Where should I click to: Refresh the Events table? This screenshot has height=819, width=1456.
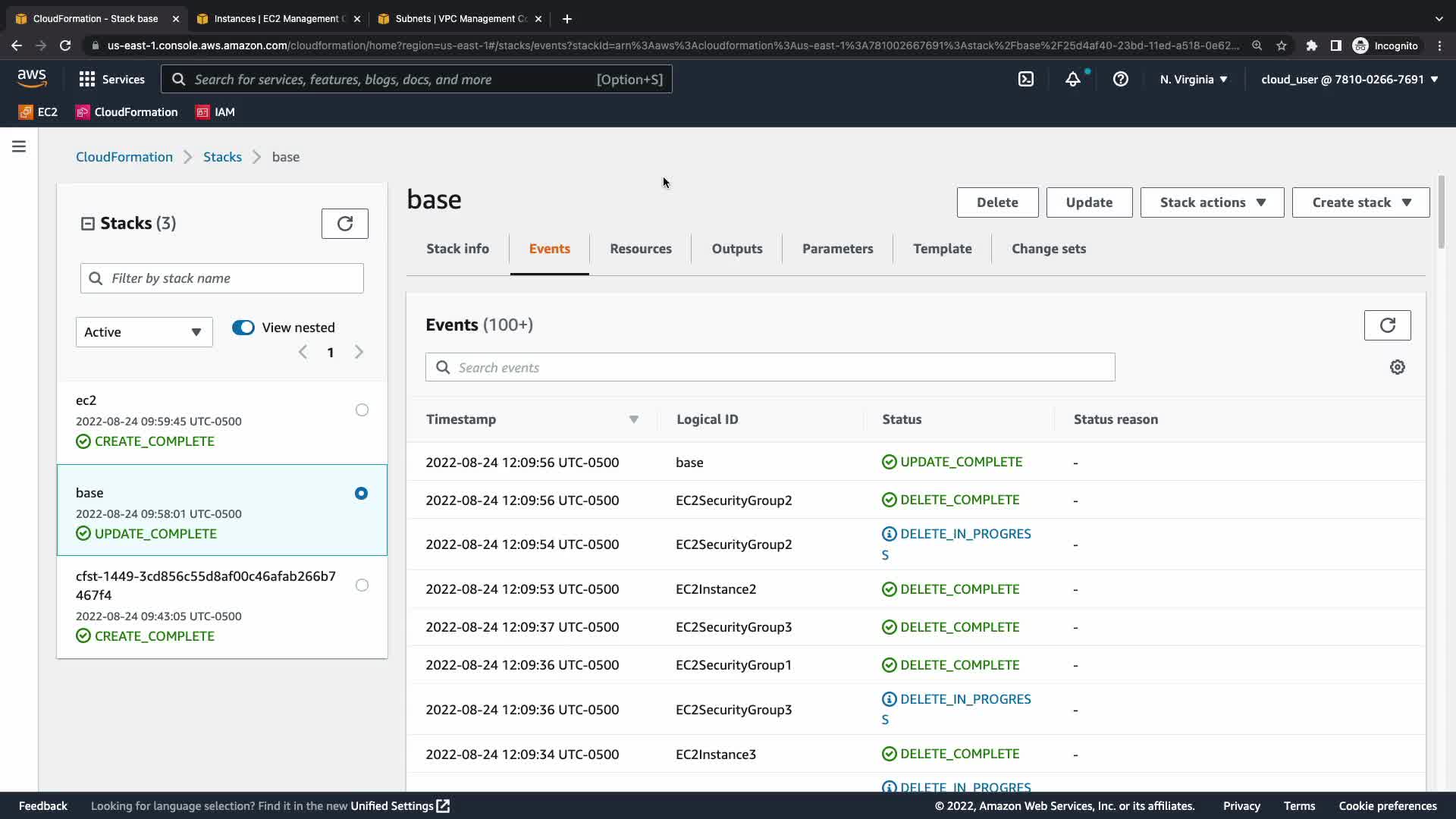pyautogui.click(x=1387, y=325)
